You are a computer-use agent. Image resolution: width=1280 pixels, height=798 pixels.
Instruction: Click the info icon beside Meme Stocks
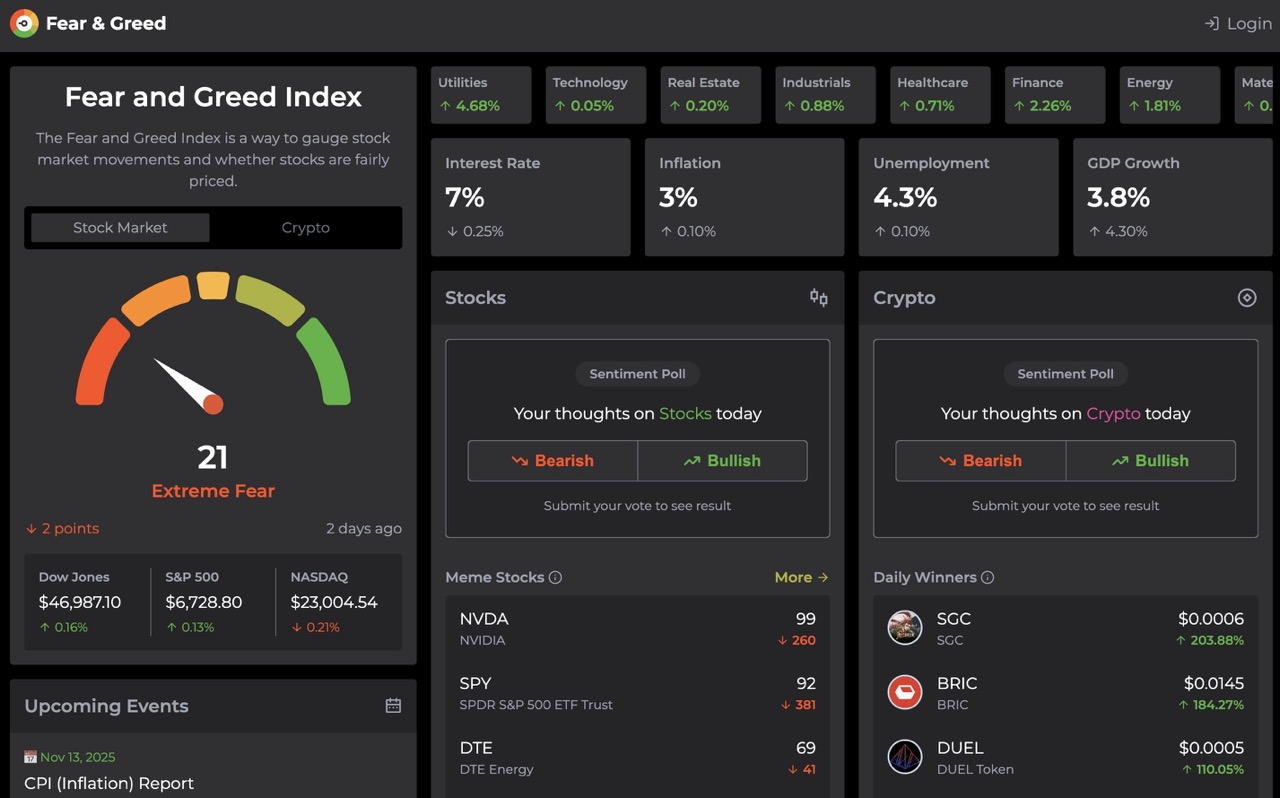coord(555,578)
